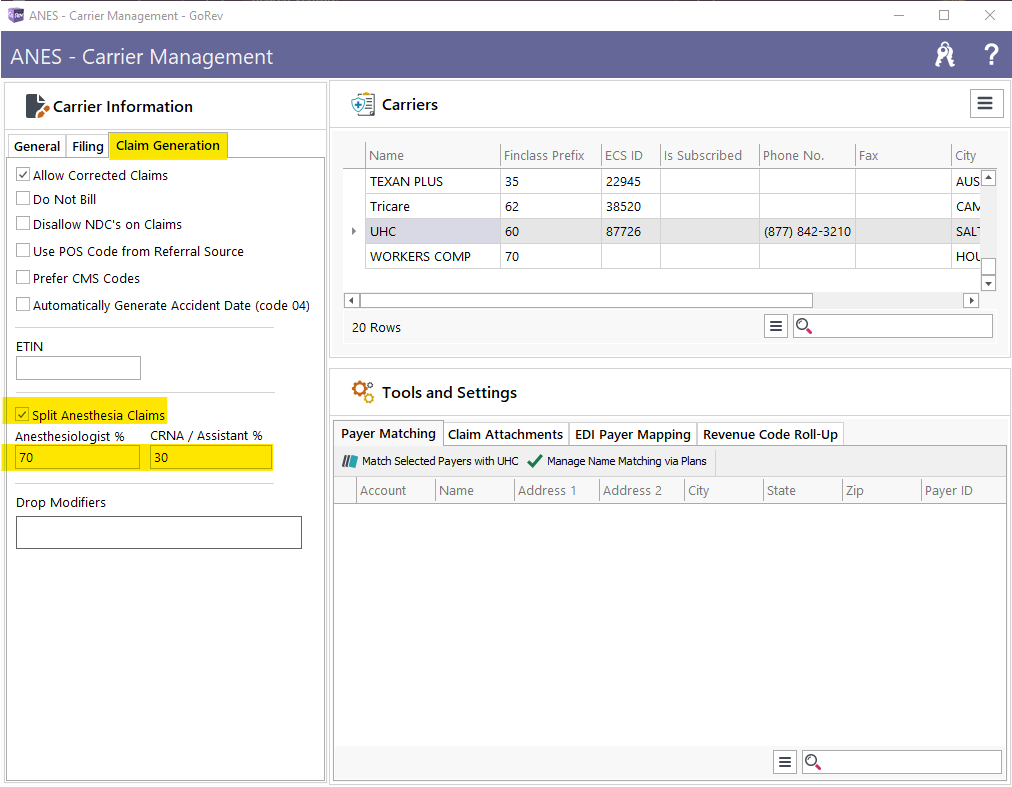Open the Carriers panel hamburger menu
This screenshot has height=787, width=1012.
[985, 103]
